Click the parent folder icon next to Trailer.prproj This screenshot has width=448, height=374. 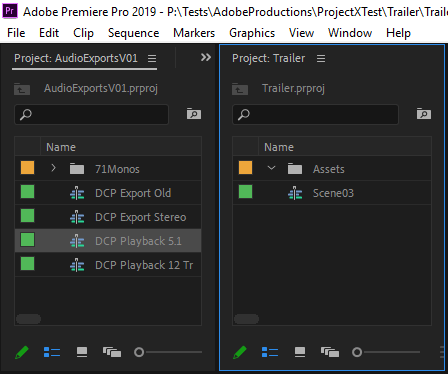(x=240, y=89)
